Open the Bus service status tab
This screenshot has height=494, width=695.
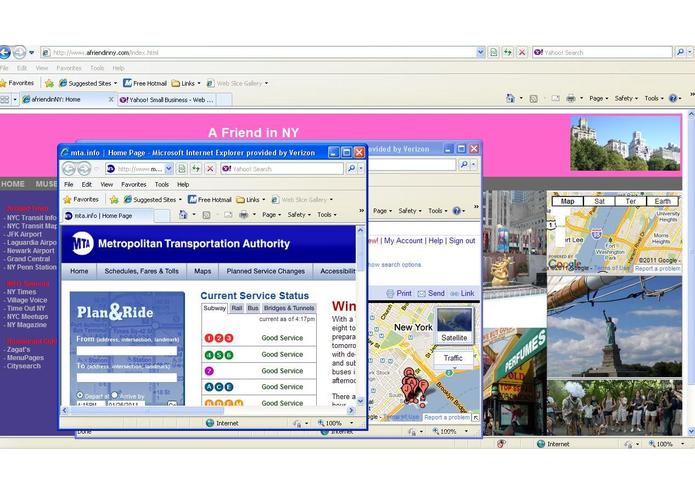[x=253, y=308]
